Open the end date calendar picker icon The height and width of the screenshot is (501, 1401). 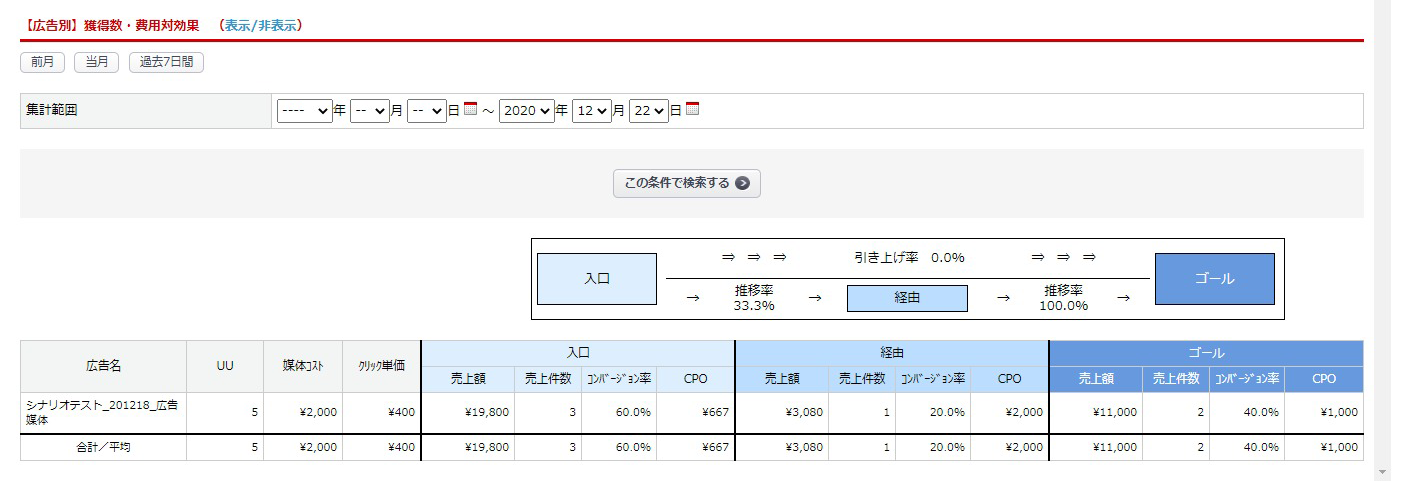click(x=692, y=110)
